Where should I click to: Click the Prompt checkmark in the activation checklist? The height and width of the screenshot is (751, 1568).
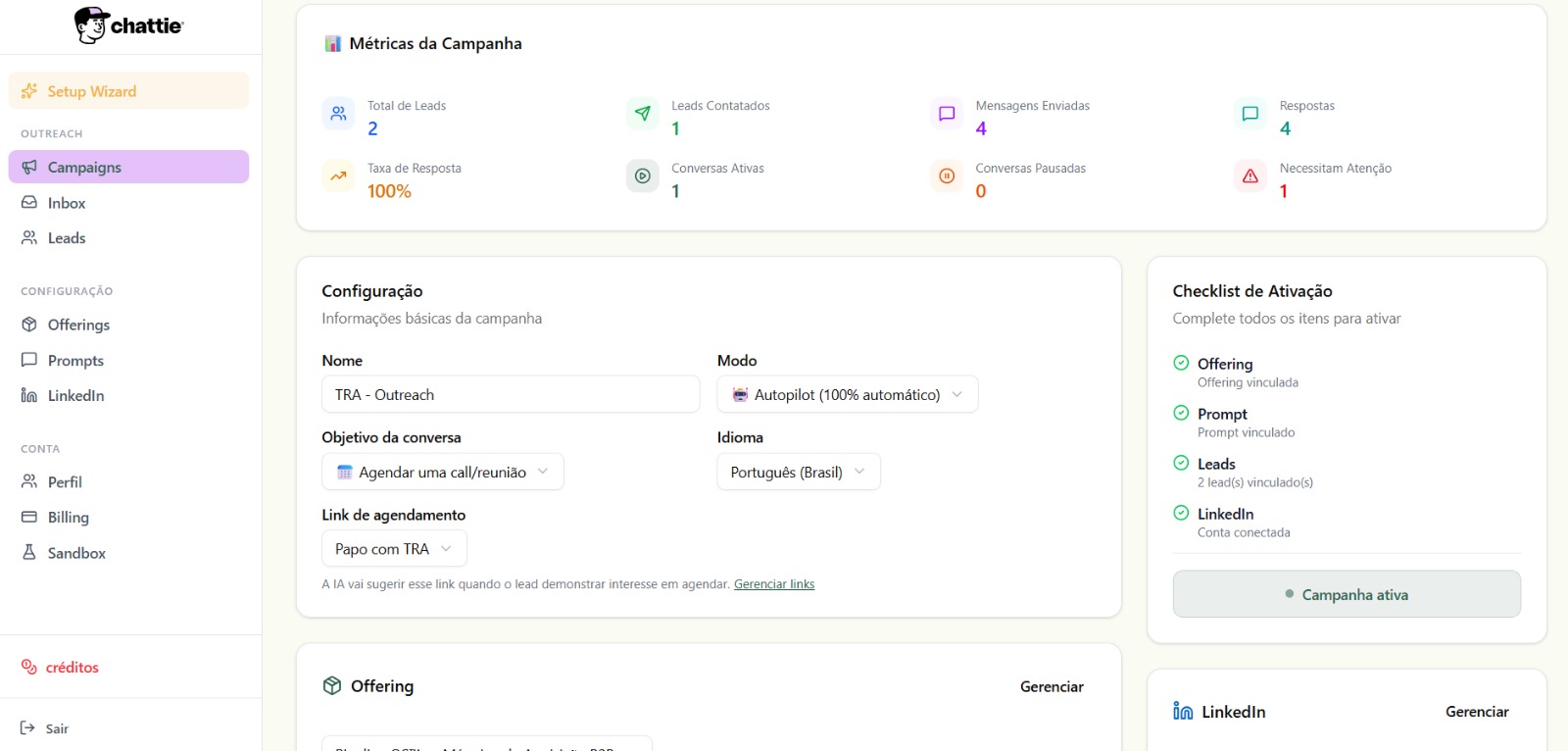point(1181,413)
